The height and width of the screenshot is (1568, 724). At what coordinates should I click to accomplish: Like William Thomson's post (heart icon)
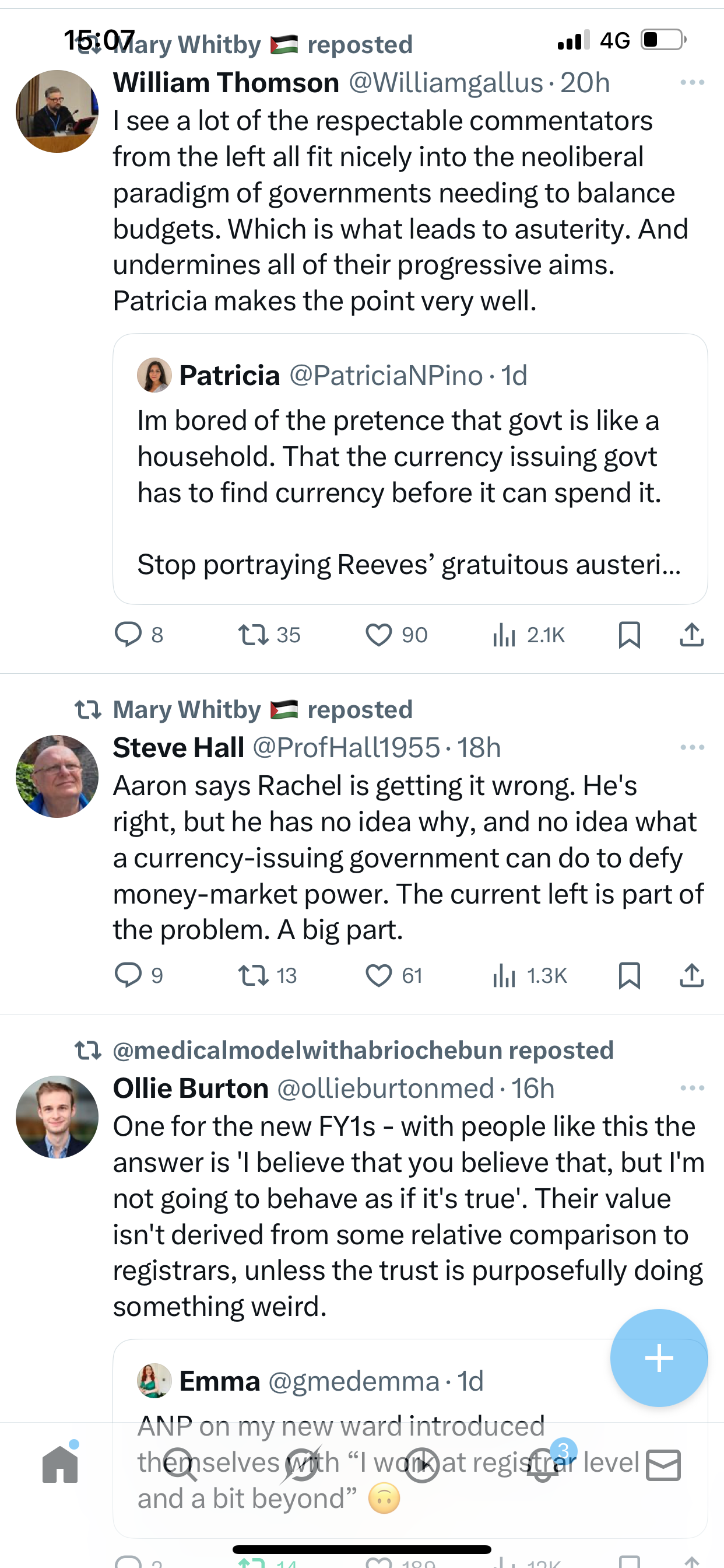coord(378,635)
